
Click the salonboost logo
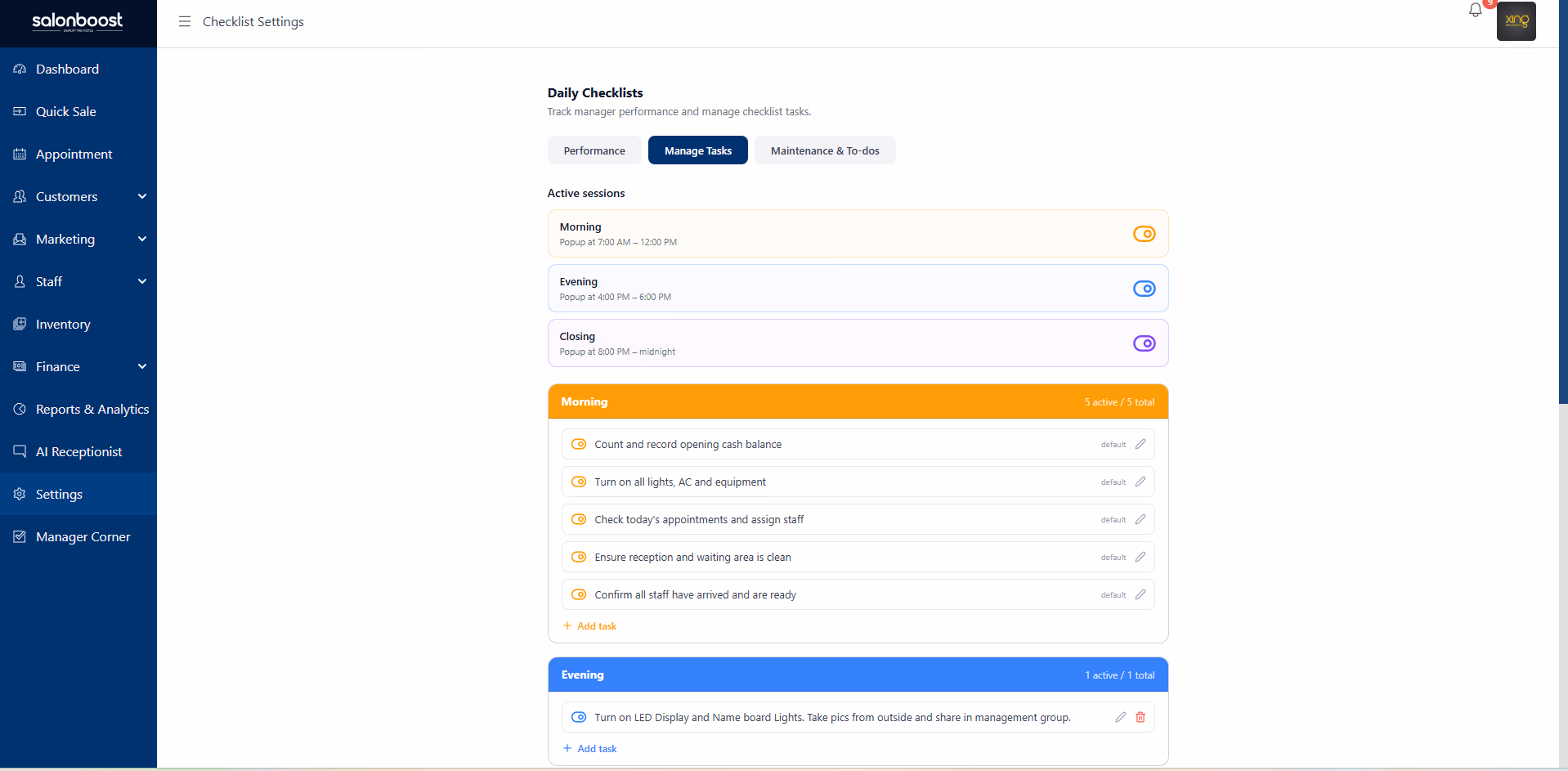click(x=78, y=21)
